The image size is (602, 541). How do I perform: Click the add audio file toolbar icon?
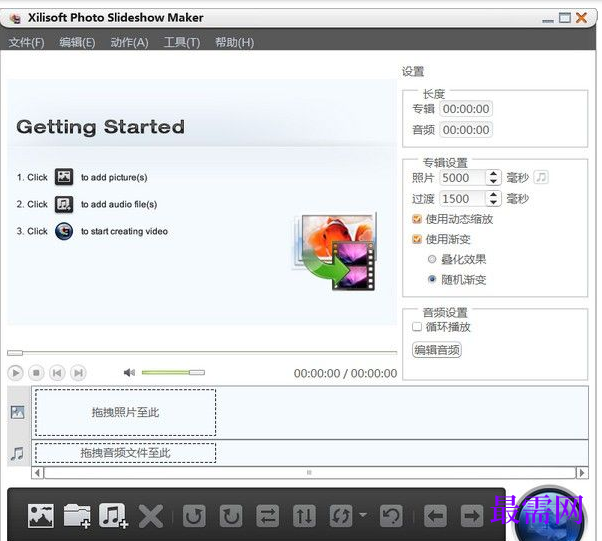[x=113, y=516]
